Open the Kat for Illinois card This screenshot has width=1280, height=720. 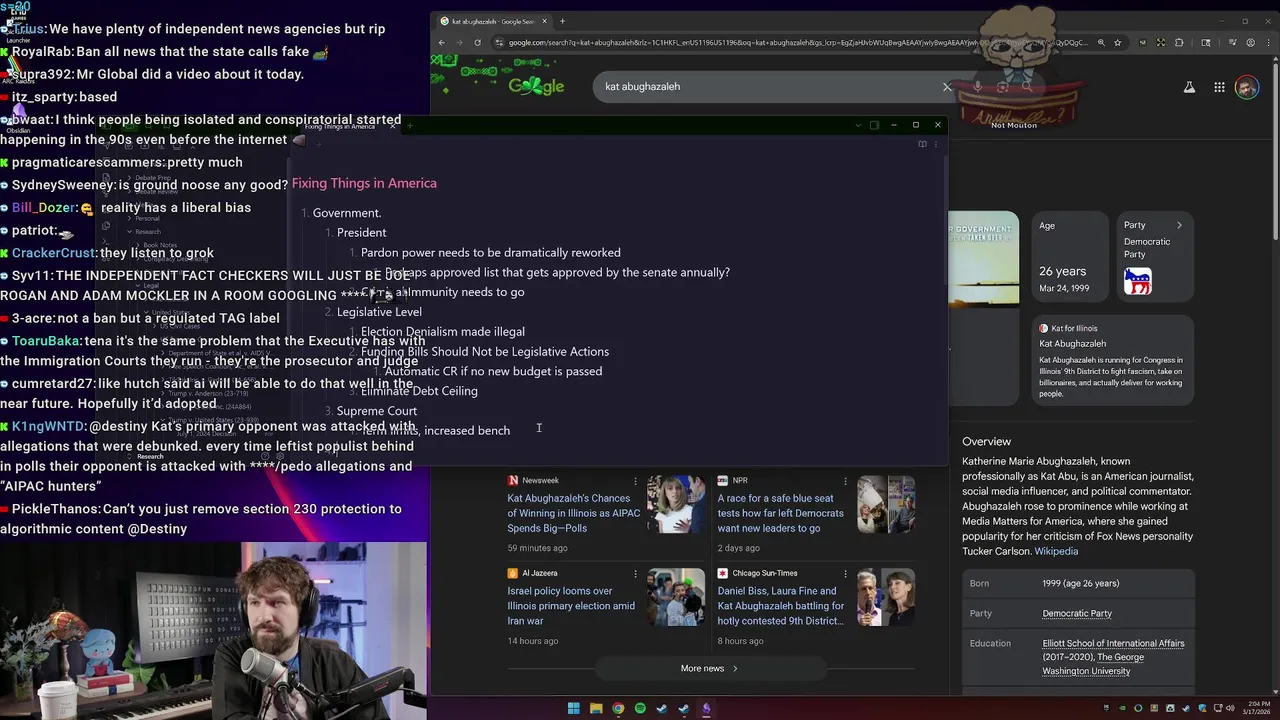point(1112,360)
